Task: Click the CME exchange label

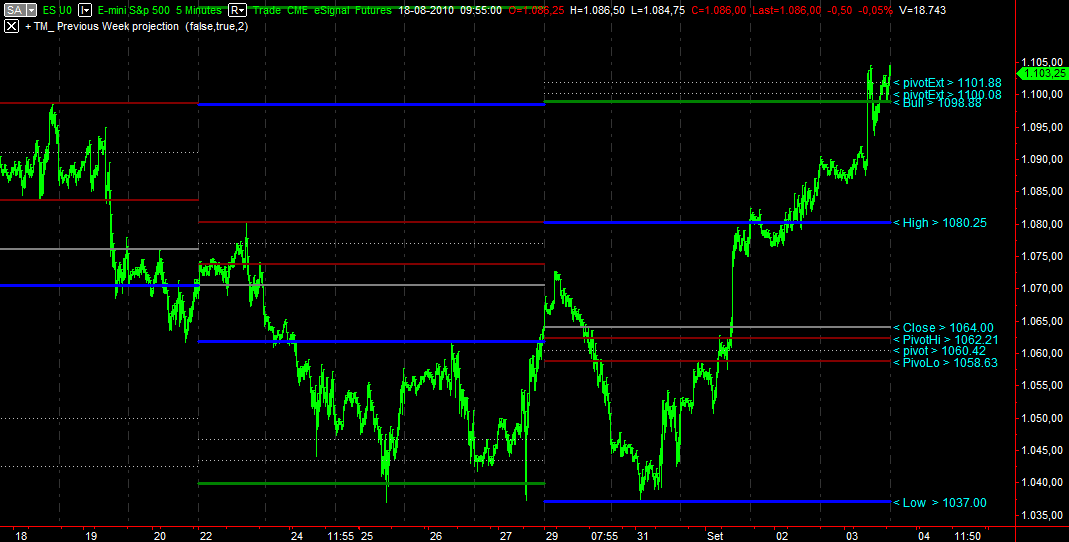Action: point(297,10)
